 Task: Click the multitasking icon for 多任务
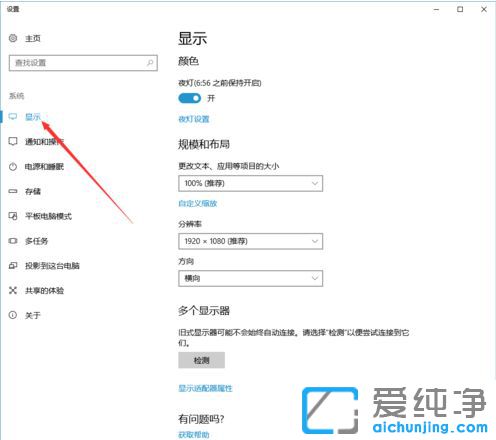[x=13, y=241]
